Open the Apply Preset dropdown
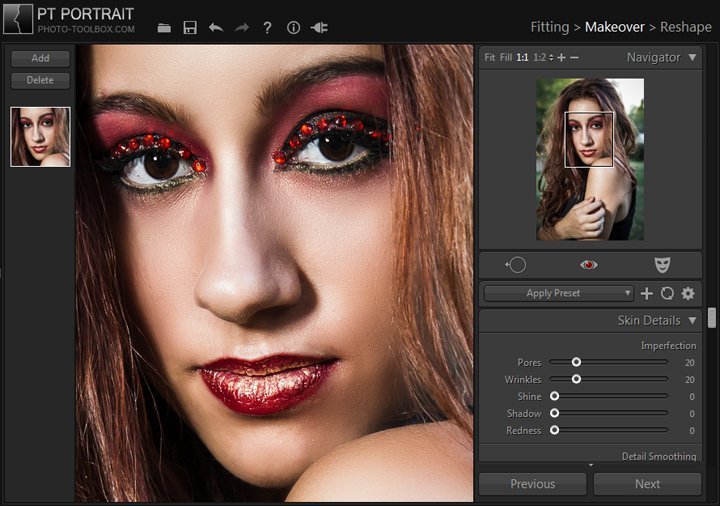This screenshot has width=720, height=506. (x=559, y=293)
